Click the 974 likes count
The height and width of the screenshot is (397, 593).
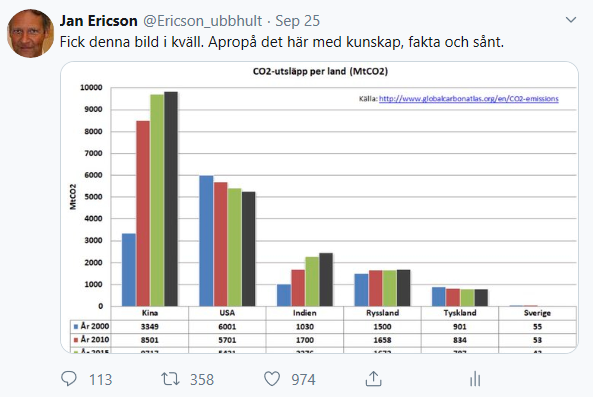coord(303,380)
